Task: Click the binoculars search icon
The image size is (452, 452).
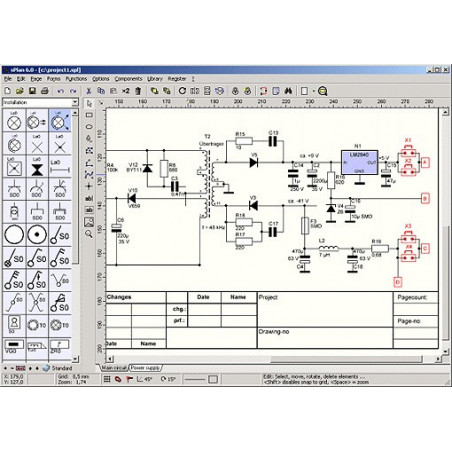Action: pyautogui.click(x=288, y=91)
